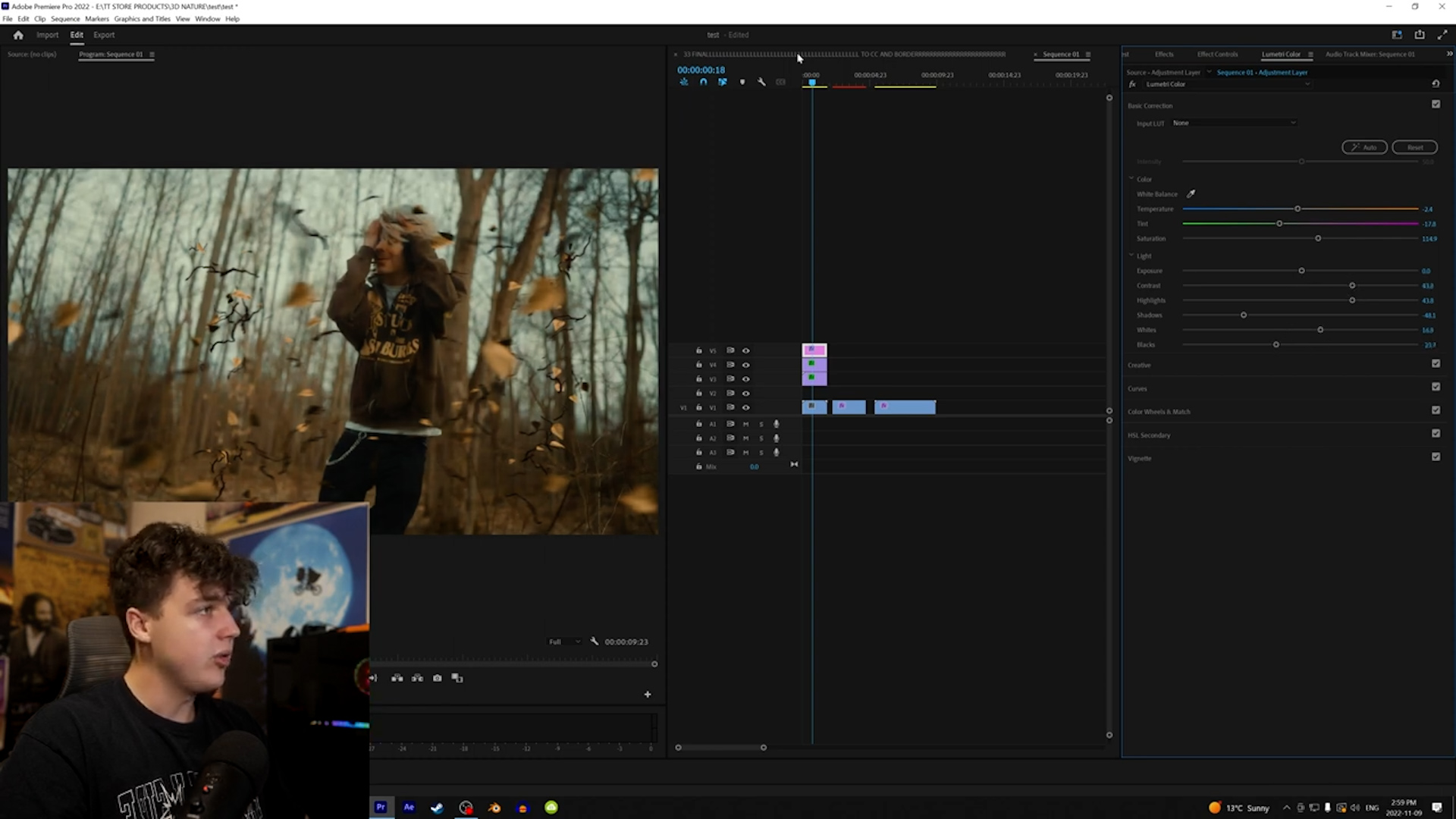Screen dimensions: 1456x819
Task: Reset Lumetri Color effect with the arrow icon
Action: click(x=1436, y=84)
